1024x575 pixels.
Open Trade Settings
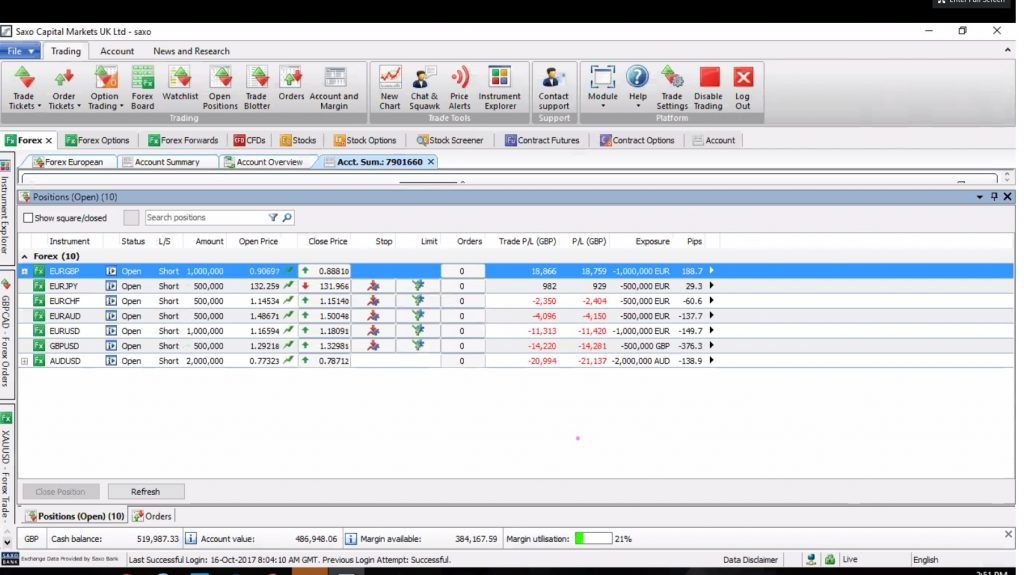click(672, 88)
